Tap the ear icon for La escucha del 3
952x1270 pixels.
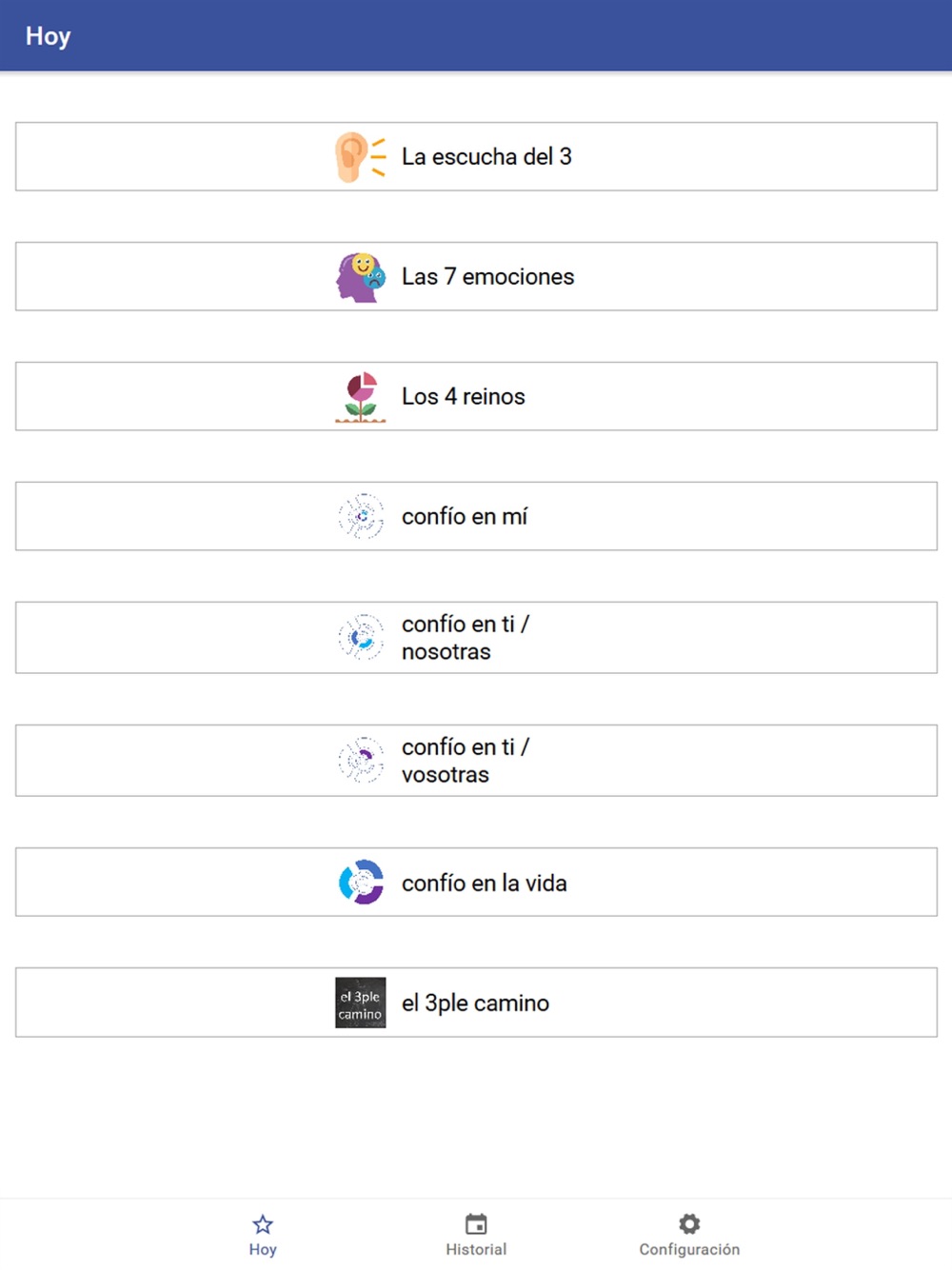point(361,157)
